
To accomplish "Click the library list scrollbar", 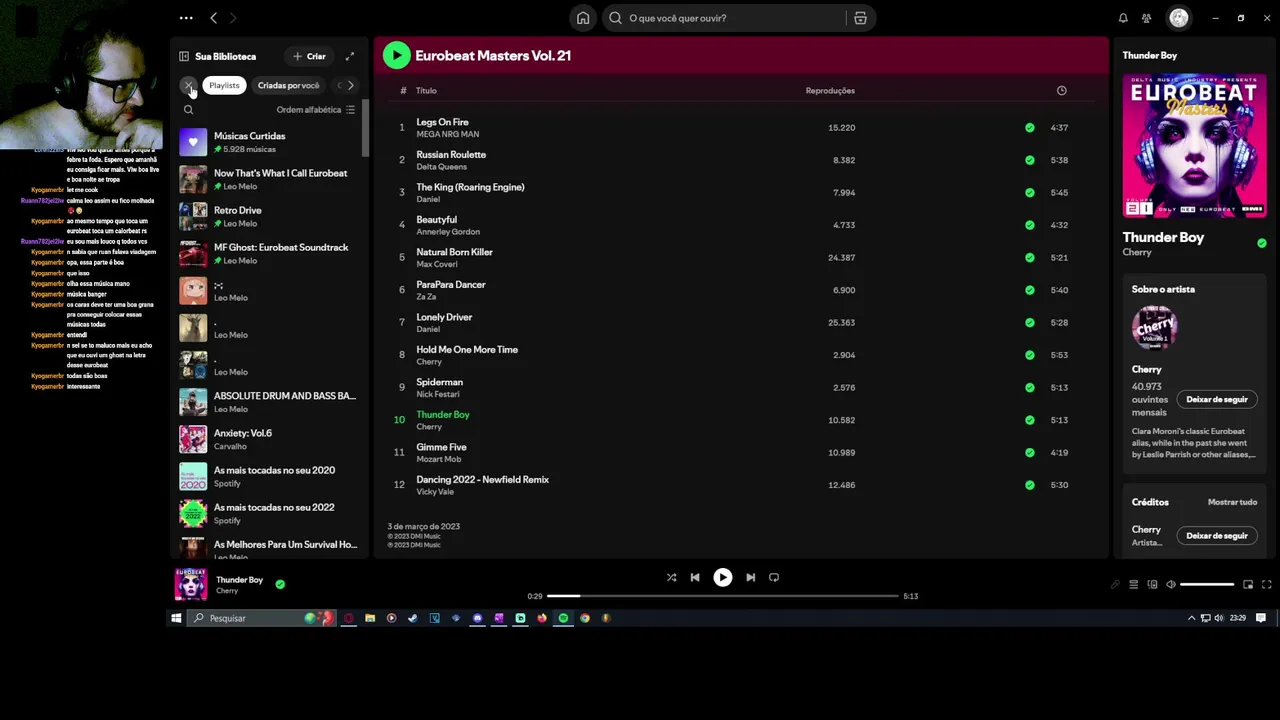I will pyautogui.click(x=366, y=128).
